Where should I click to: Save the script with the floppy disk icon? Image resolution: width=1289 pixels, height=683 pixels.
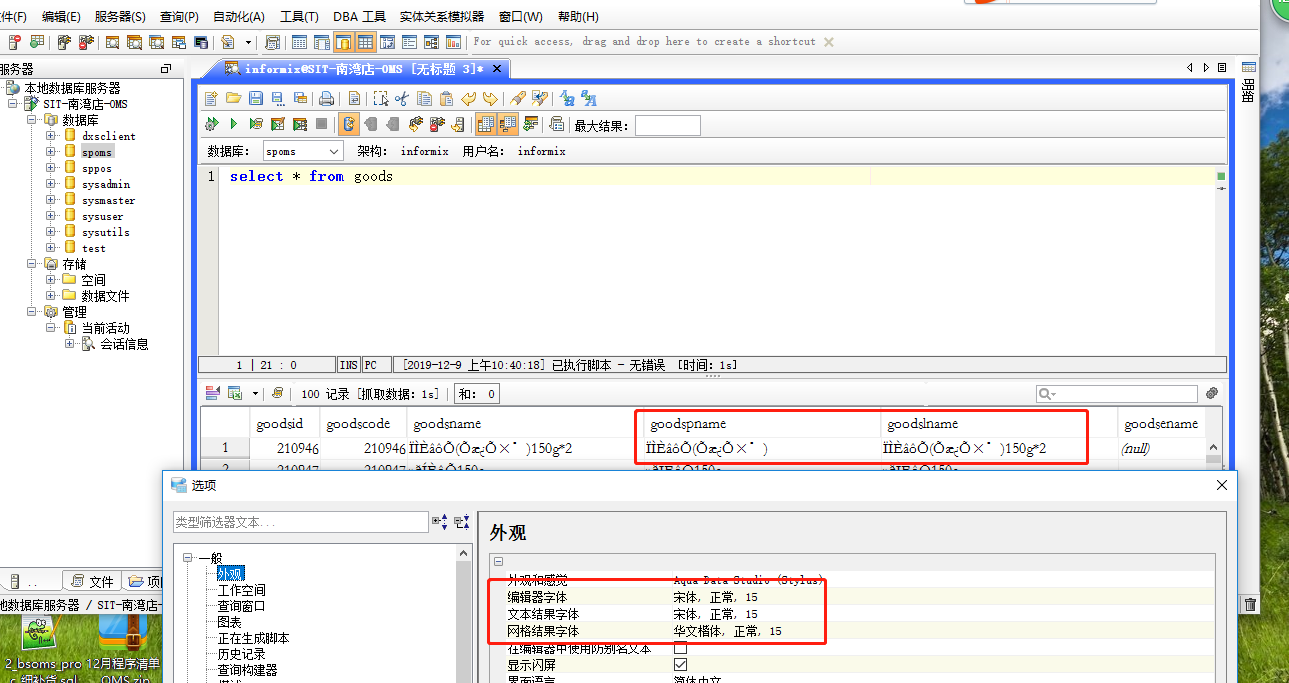(255, 98)
